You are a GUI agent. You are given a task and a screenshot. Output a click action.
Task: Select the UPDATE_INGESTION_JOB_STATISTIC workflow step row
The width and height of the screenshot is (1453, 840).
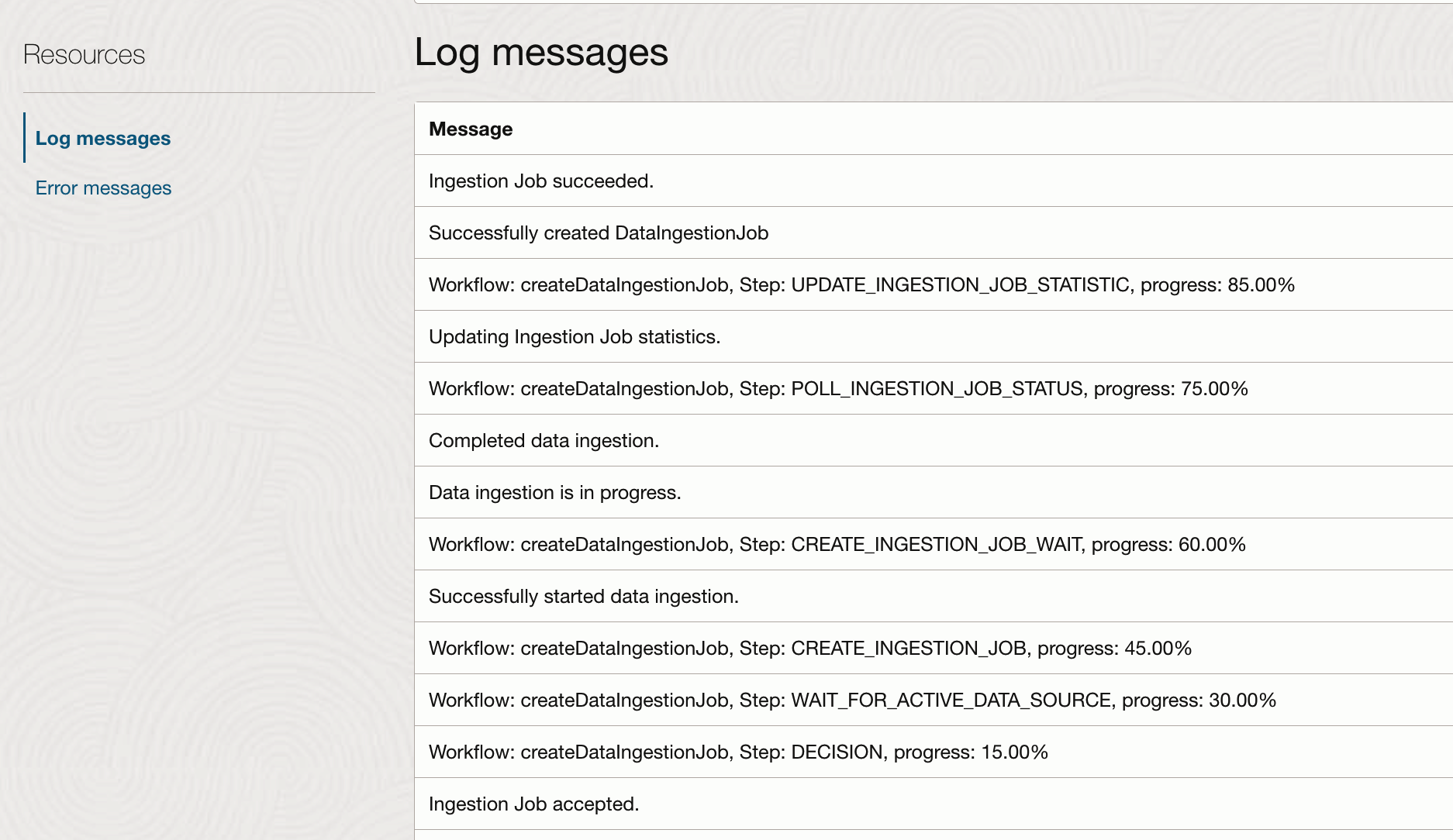click(x=861, y=285)
